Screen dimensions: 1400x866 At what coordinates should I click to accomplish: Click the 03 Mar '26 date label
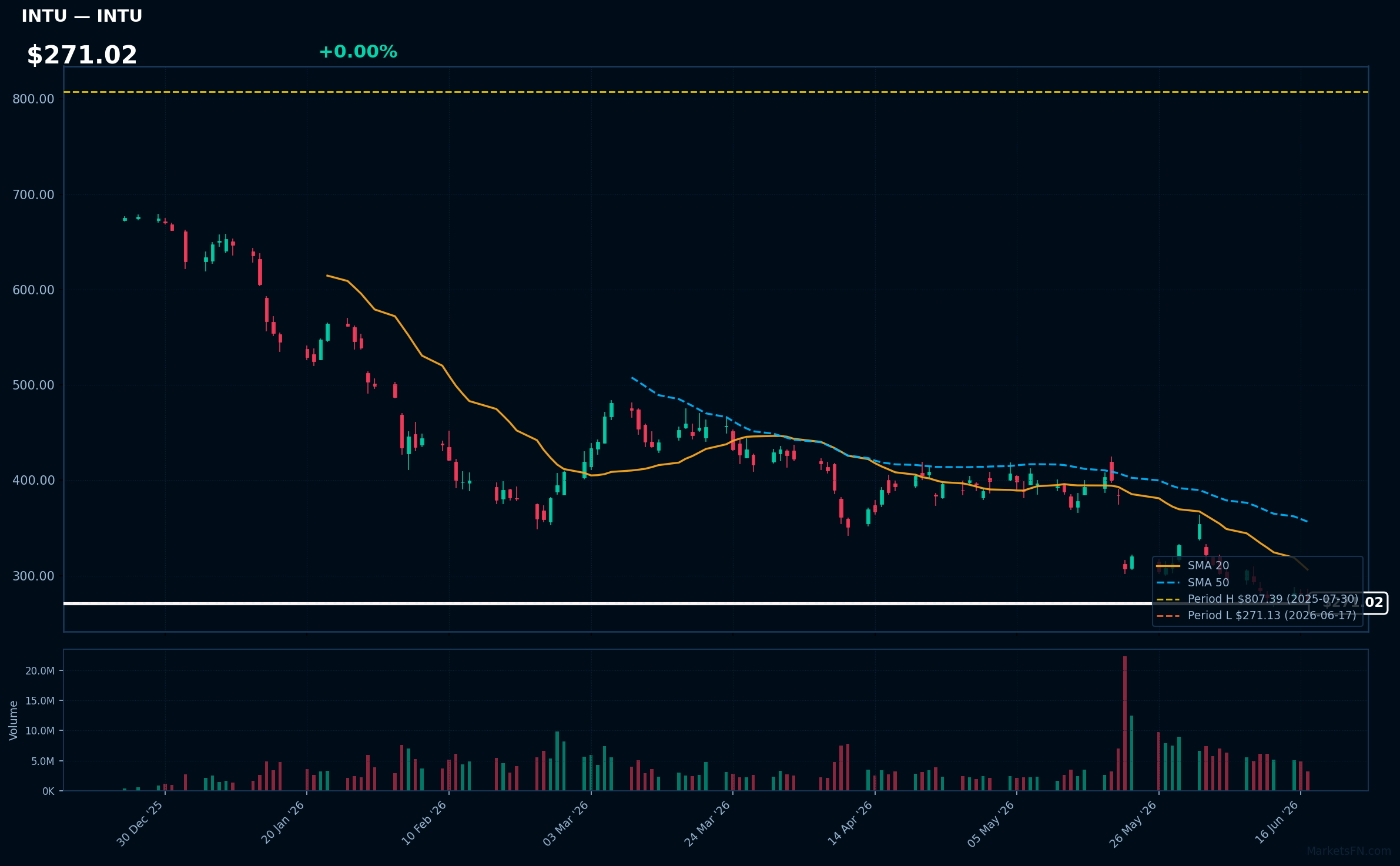[x=565, y=823]
